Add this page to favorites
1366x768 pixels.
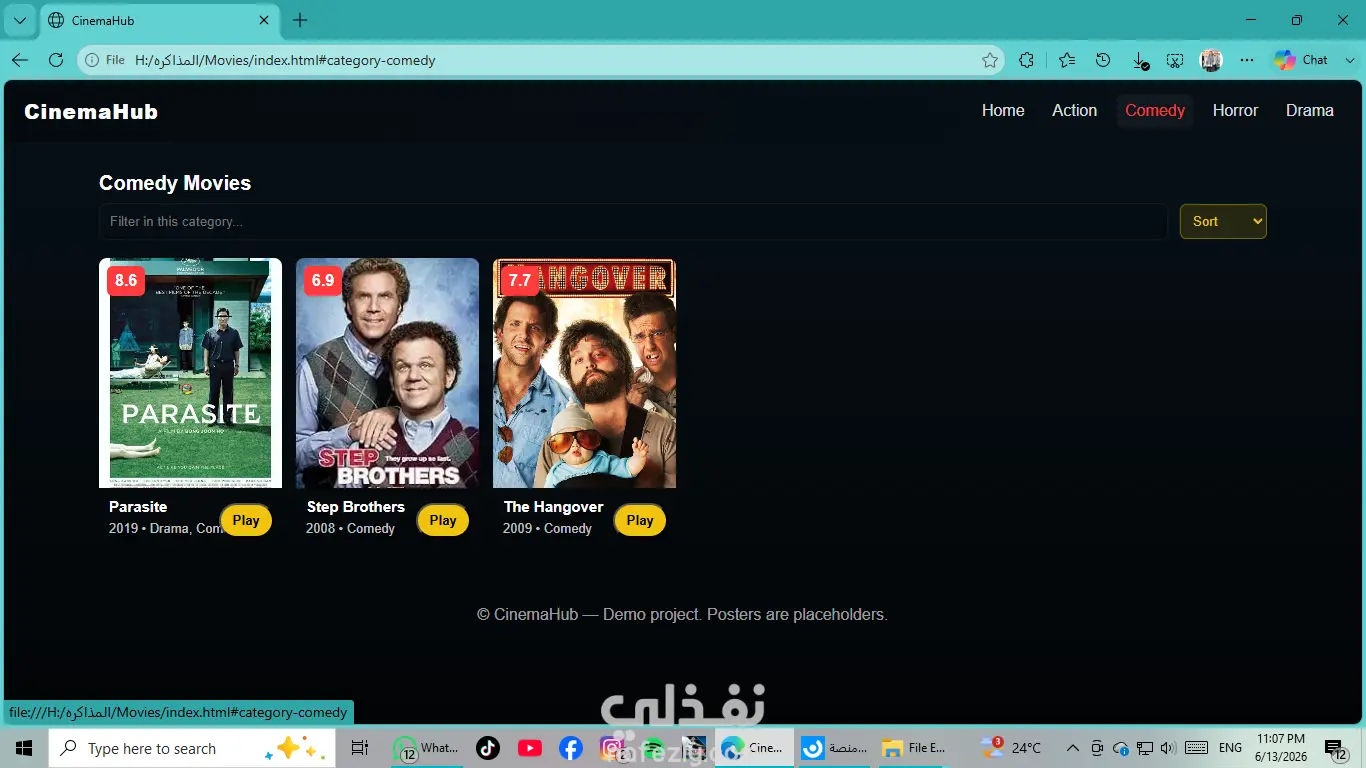(x=990, y=60)
